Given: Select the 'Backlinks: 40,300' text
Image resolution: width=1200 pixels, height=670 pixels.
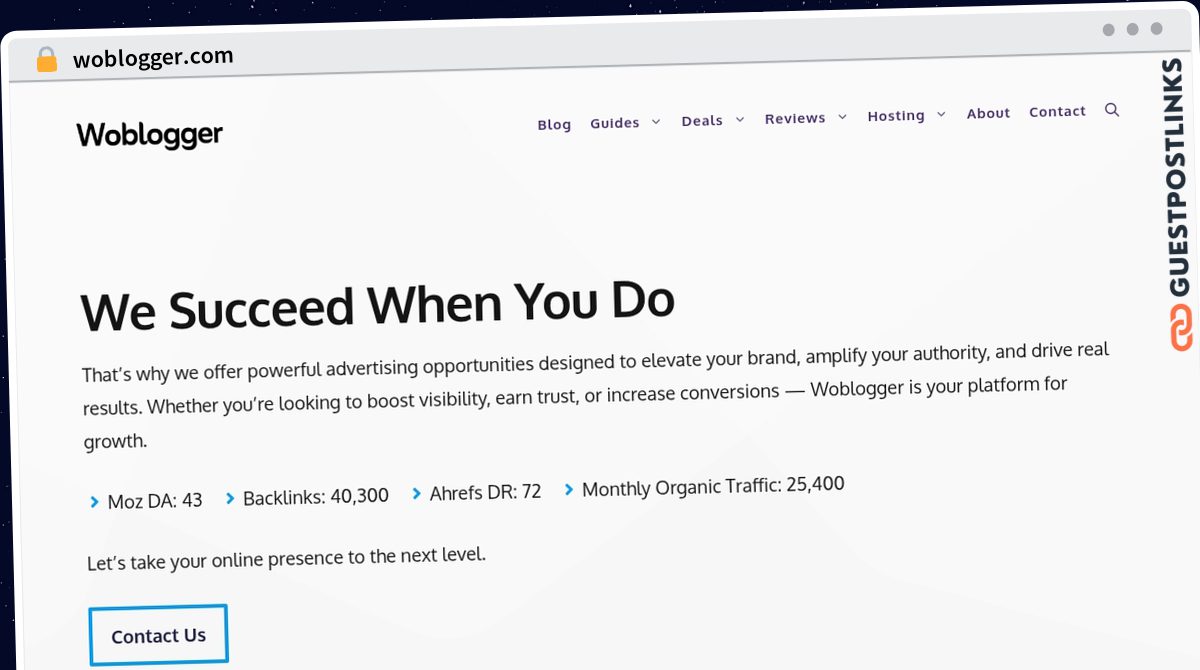Looking at the screenshot, I should (316, 496).
